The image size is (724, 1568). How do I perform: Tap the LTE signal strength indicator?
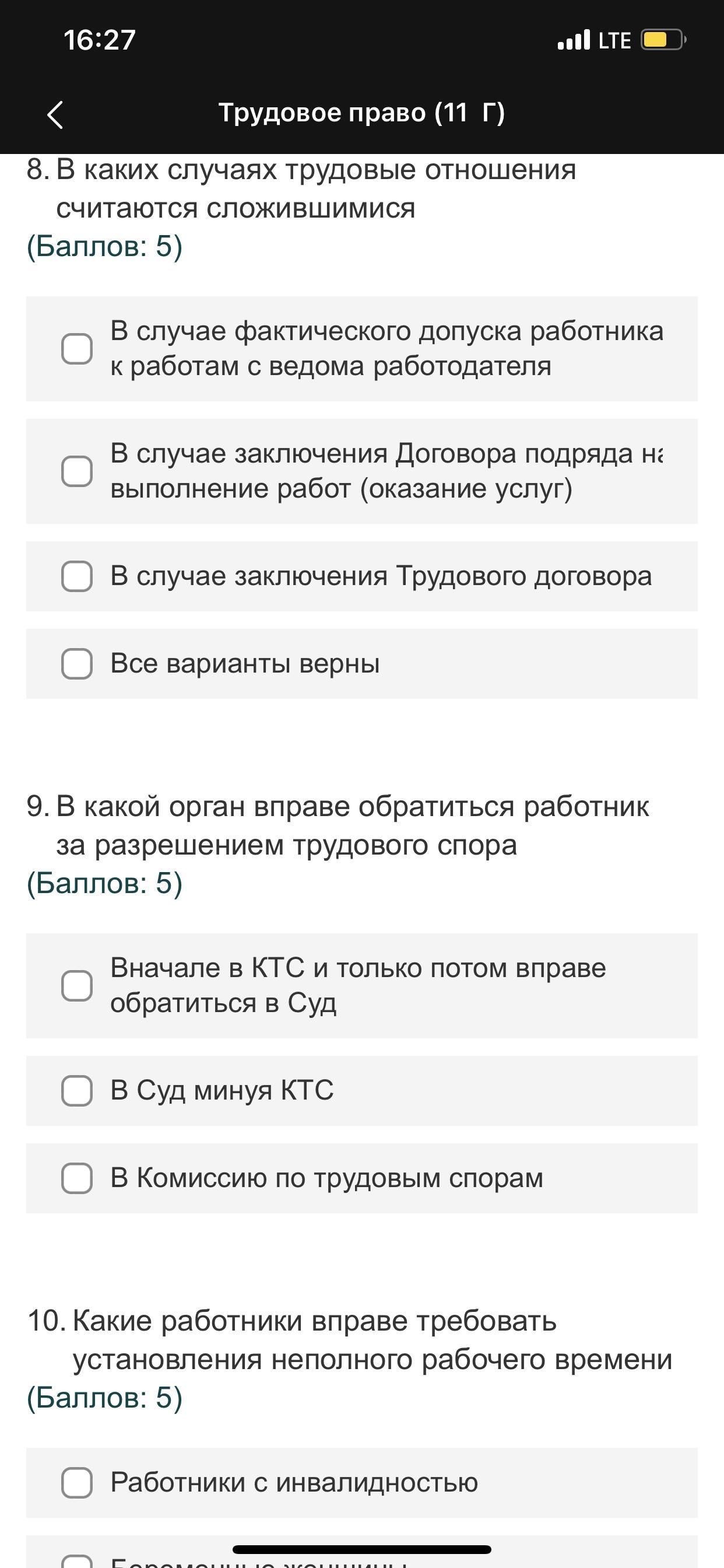(x=594, y=40)
